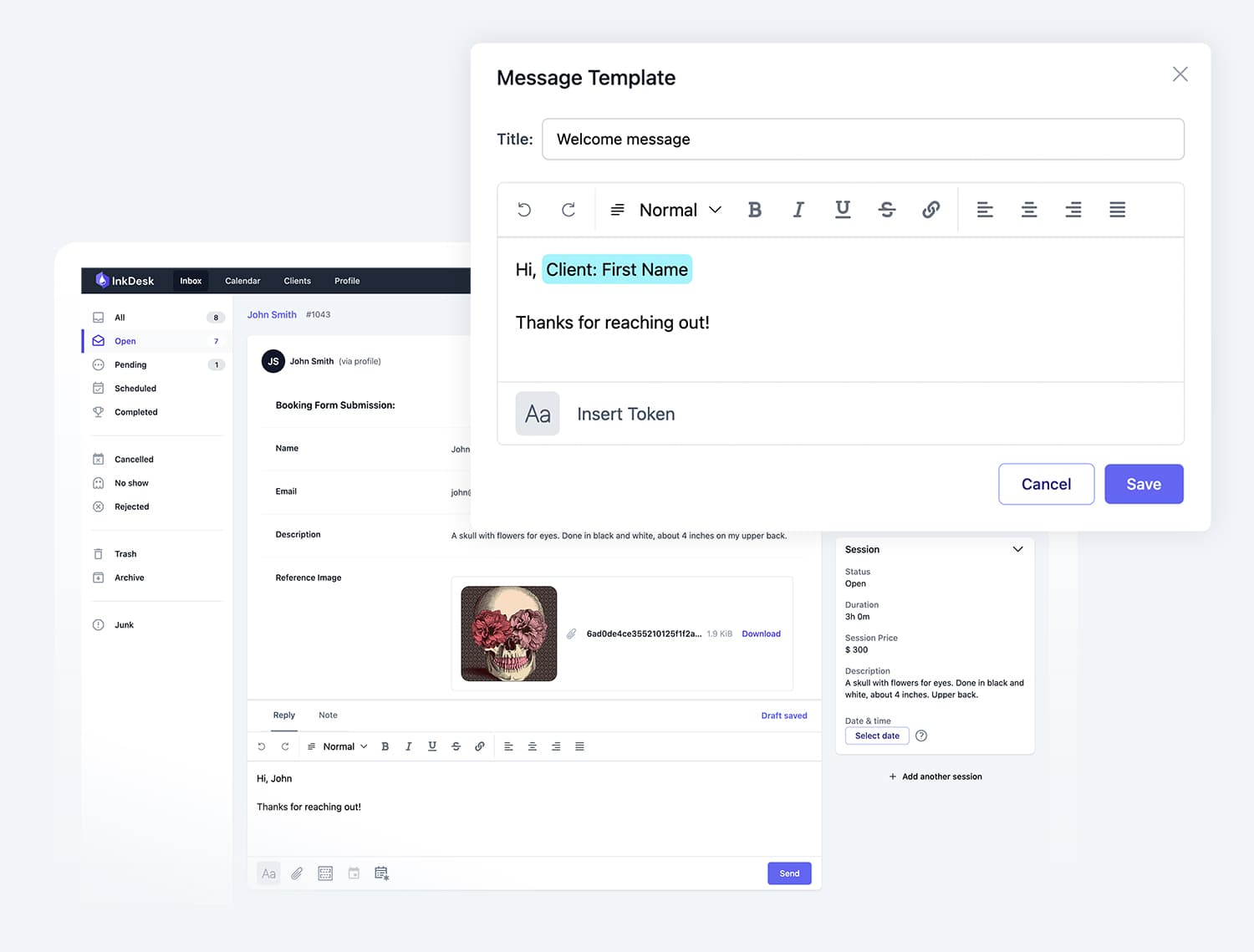Viewport: 1254px width, 952px height.
Task: Click the template Title input field
Action: pos(863,139)
